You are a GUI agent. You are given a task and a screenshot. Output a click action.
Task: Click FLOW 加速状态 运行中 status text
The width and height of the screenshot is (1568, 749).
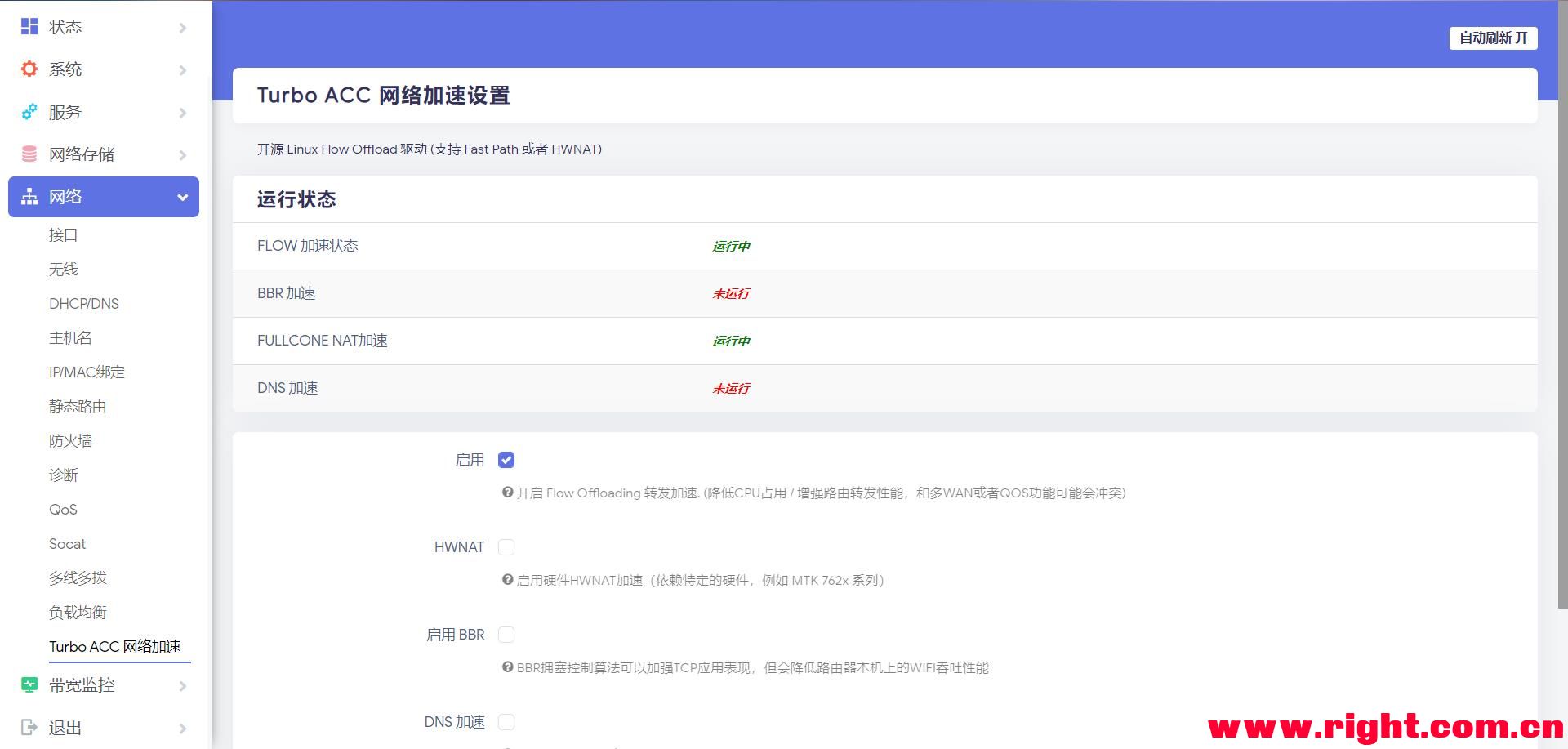click(731, 247)
